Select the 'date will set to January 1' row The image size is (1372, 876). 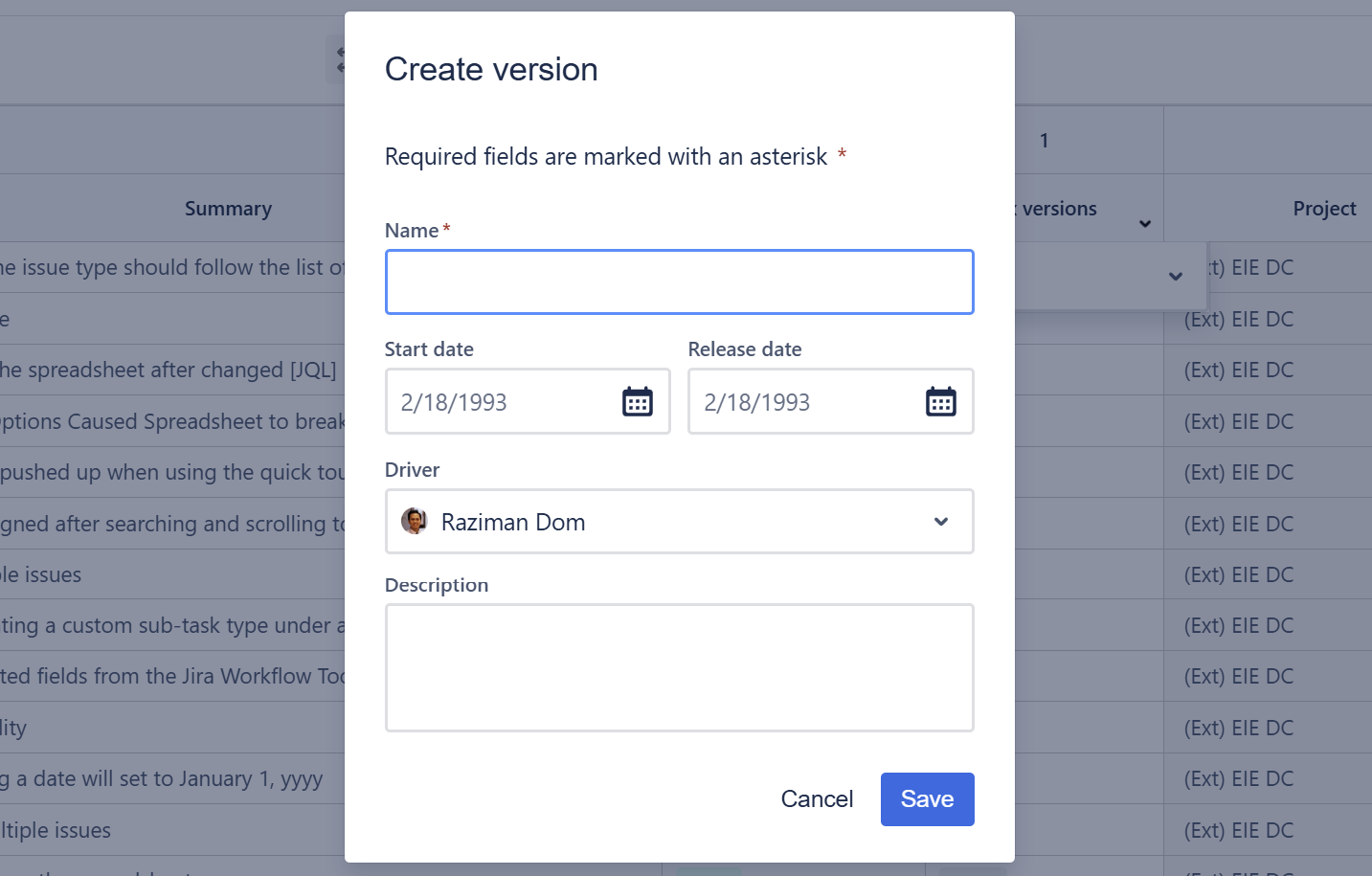(163, 779)
